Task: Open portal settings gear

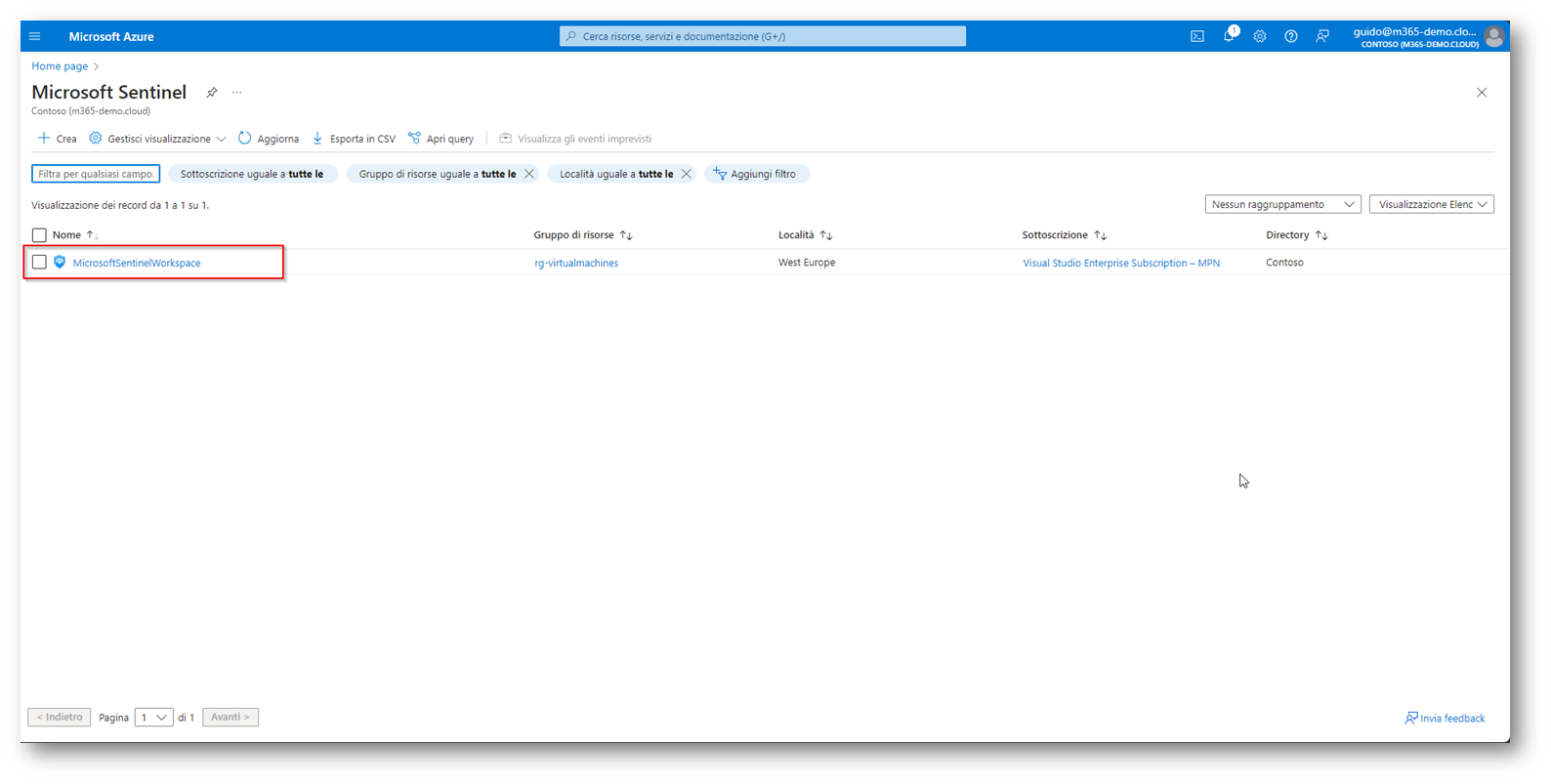Action: [x=1260, y=36]
